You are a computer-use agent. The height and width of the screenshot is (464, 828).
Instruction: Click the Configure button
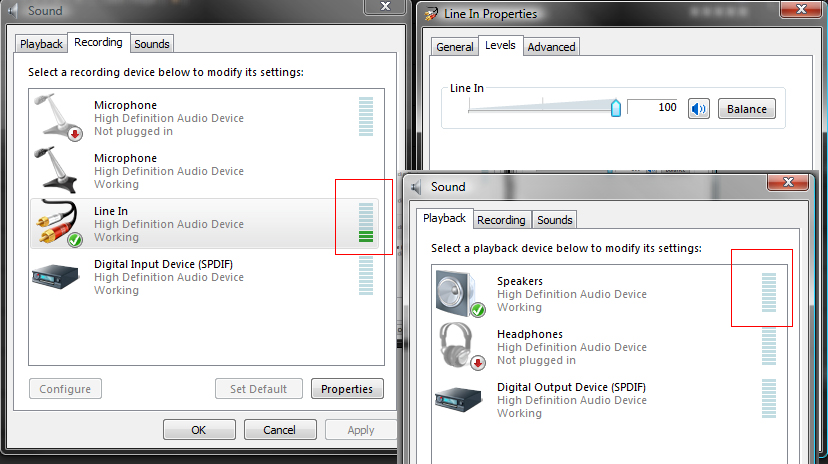(65, 389)
